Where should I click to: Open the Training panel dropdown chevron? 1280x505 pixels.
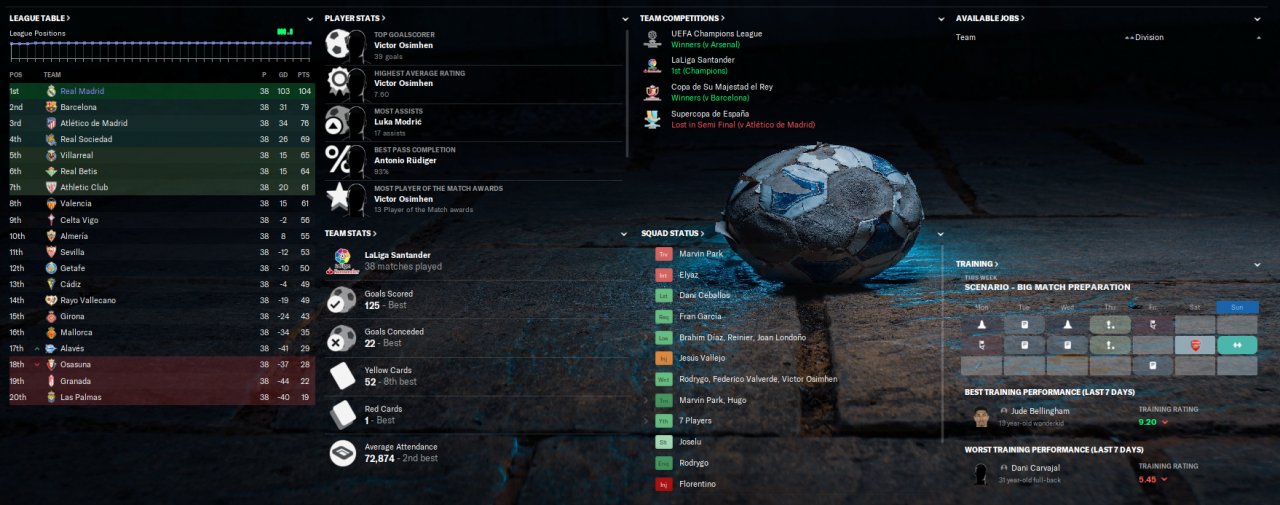(x=1258, y=264)
